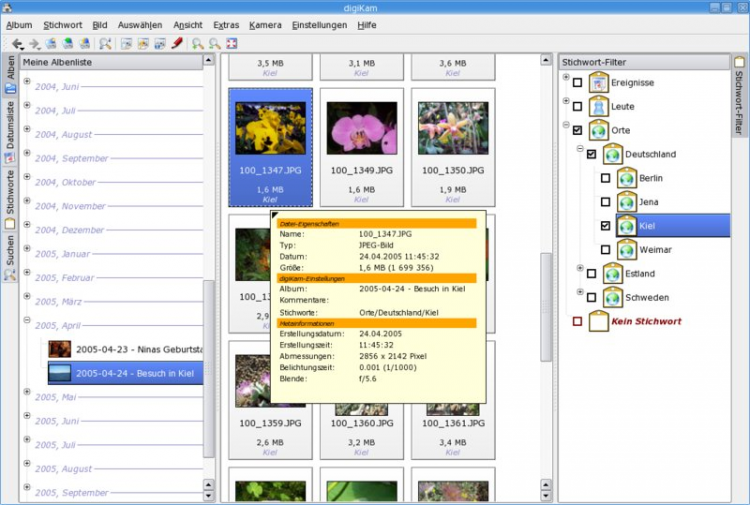The width and height of the screenshot is (750, 505).
Task: Check the Ereignisse filter checkbox
Action: (577, 83)
